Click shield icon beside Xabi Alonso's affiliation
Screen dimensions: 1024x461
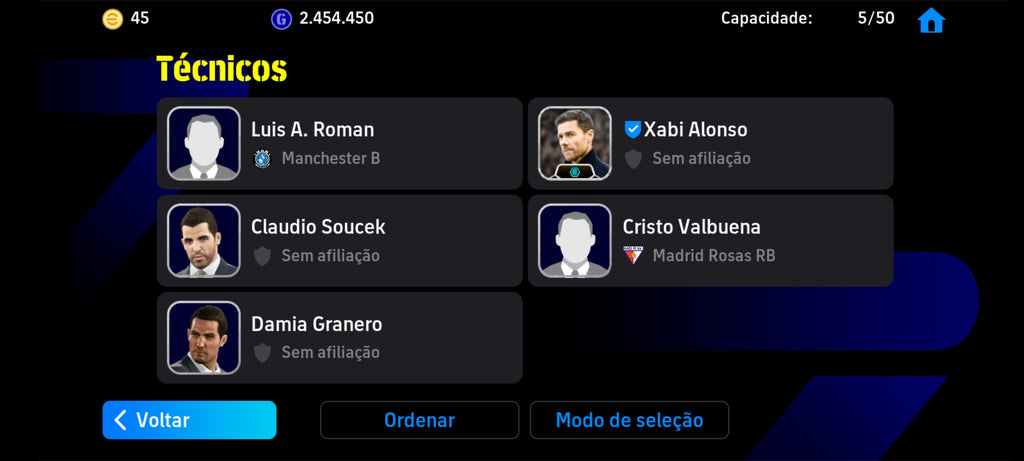[x=633, y=159]
